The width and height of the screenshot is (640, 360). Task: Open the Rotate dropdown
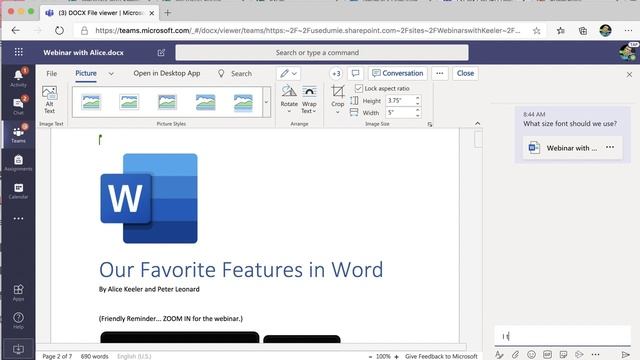point(289,99)
